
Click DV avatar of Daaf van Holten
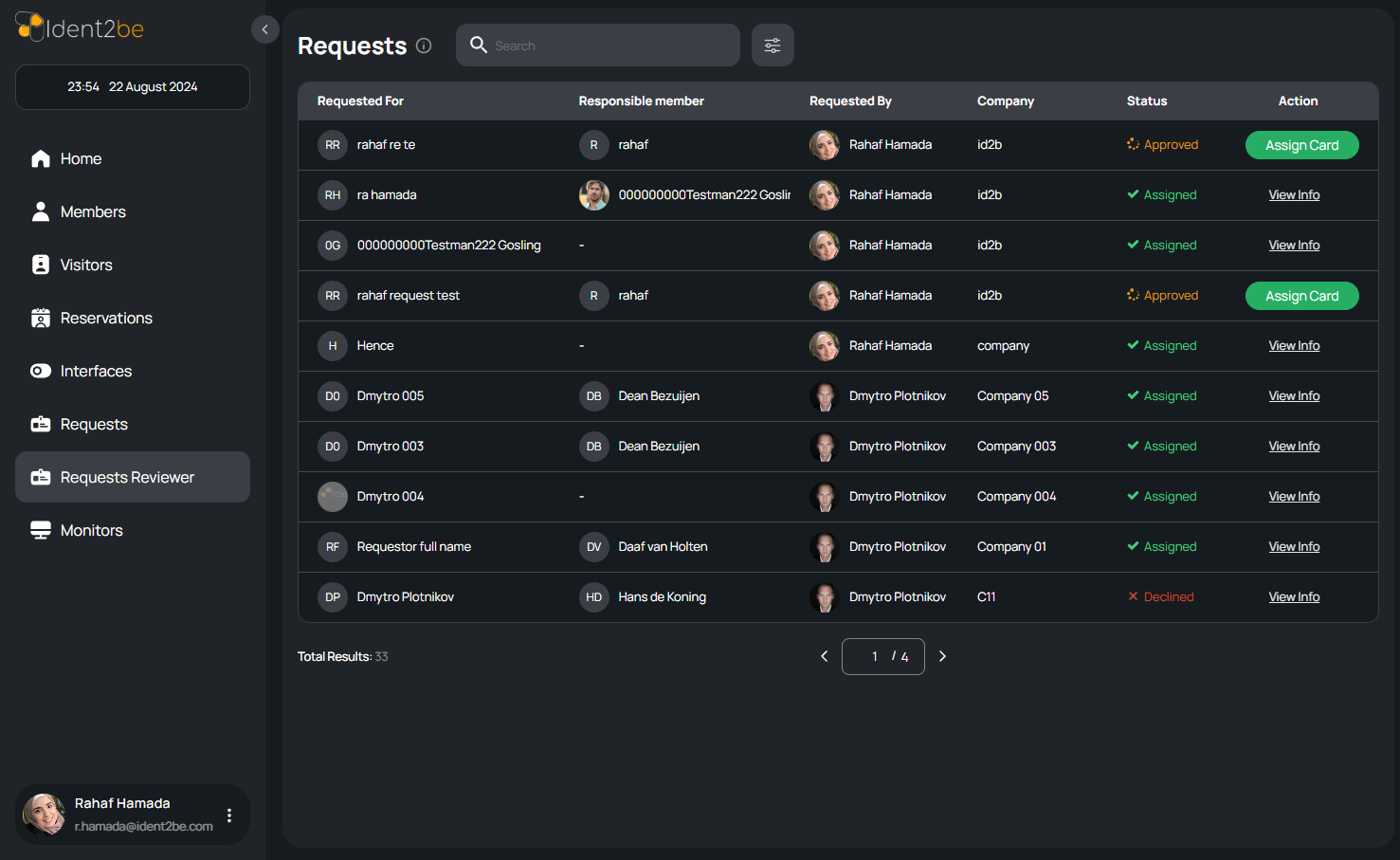pos(594,547)
